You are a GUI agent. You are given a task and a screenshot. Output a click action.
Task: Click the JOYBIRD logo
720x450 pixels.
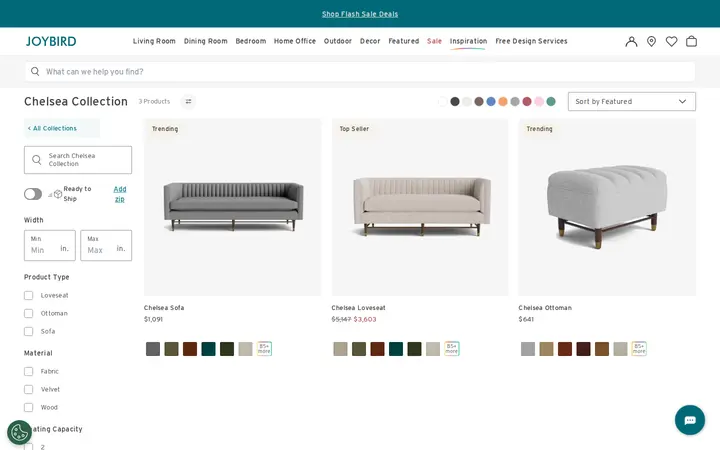pyautogui.click(x=51, y=41)
